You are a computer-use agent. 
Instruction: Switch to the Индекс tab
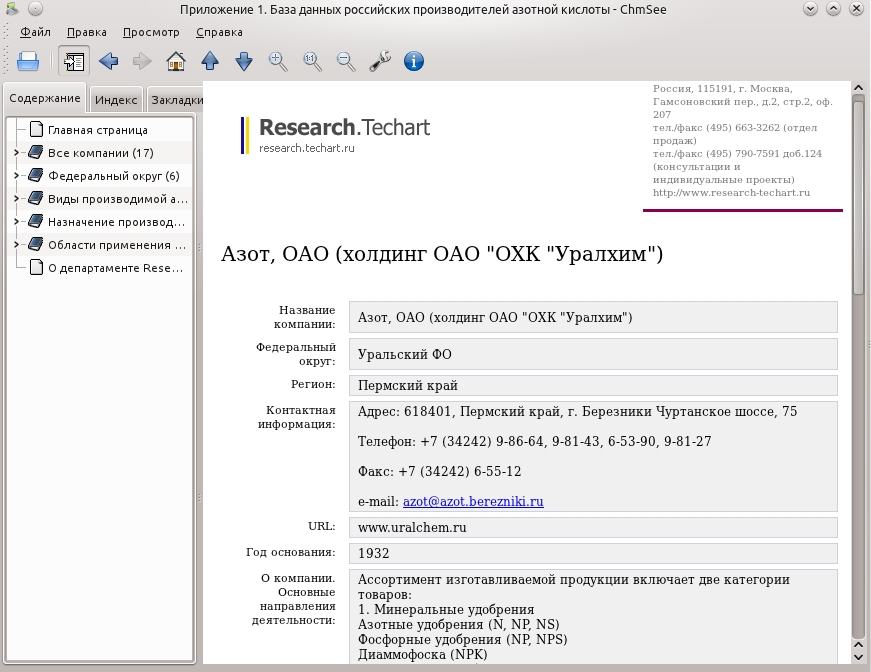click(x=116, y=100)
